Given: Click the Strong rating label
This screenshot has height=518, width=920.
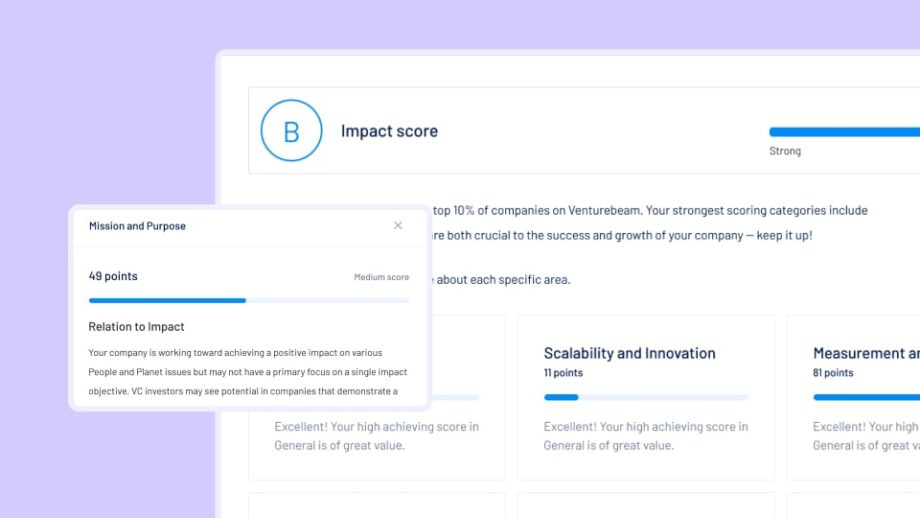Looking at the screenshot, I should point(784,151).
